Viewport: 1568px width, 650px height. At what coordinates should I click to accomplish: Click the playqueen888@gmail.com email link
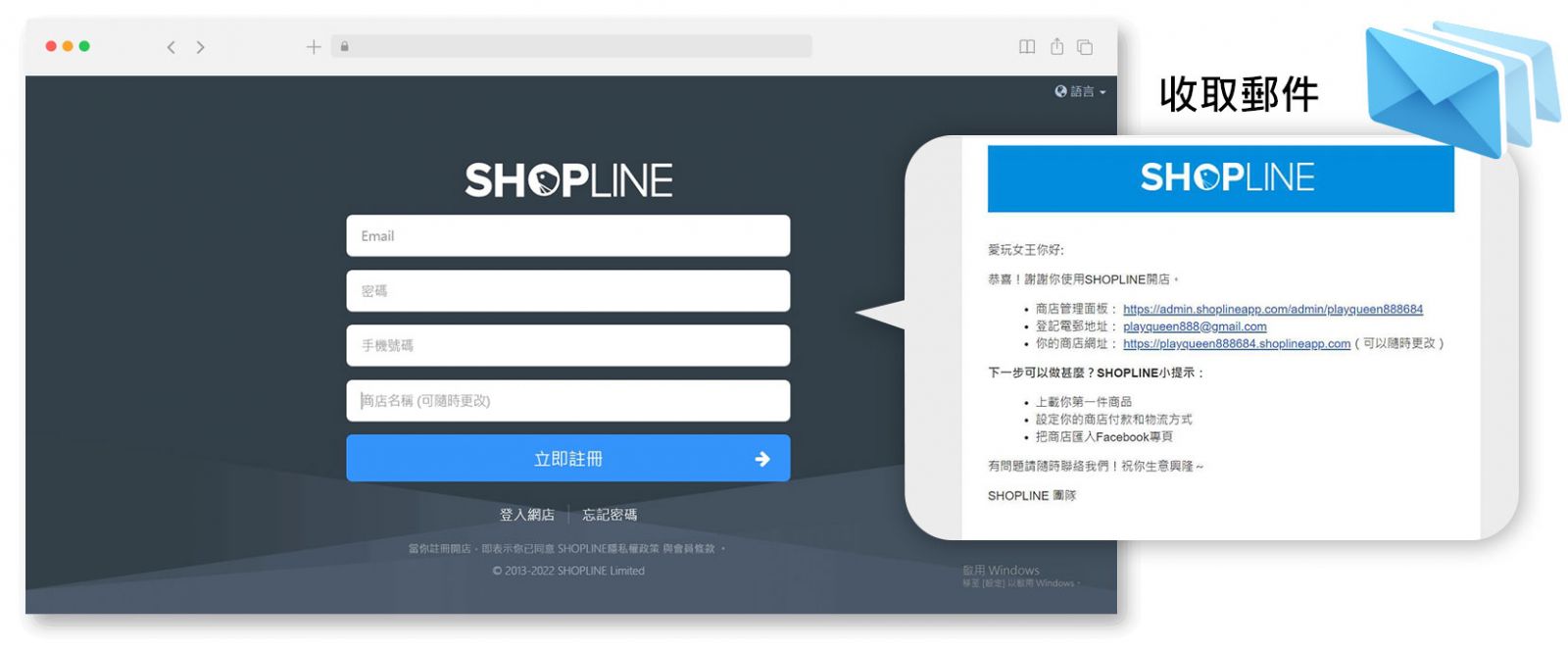pyautogui.click(x=1195, y=327)
